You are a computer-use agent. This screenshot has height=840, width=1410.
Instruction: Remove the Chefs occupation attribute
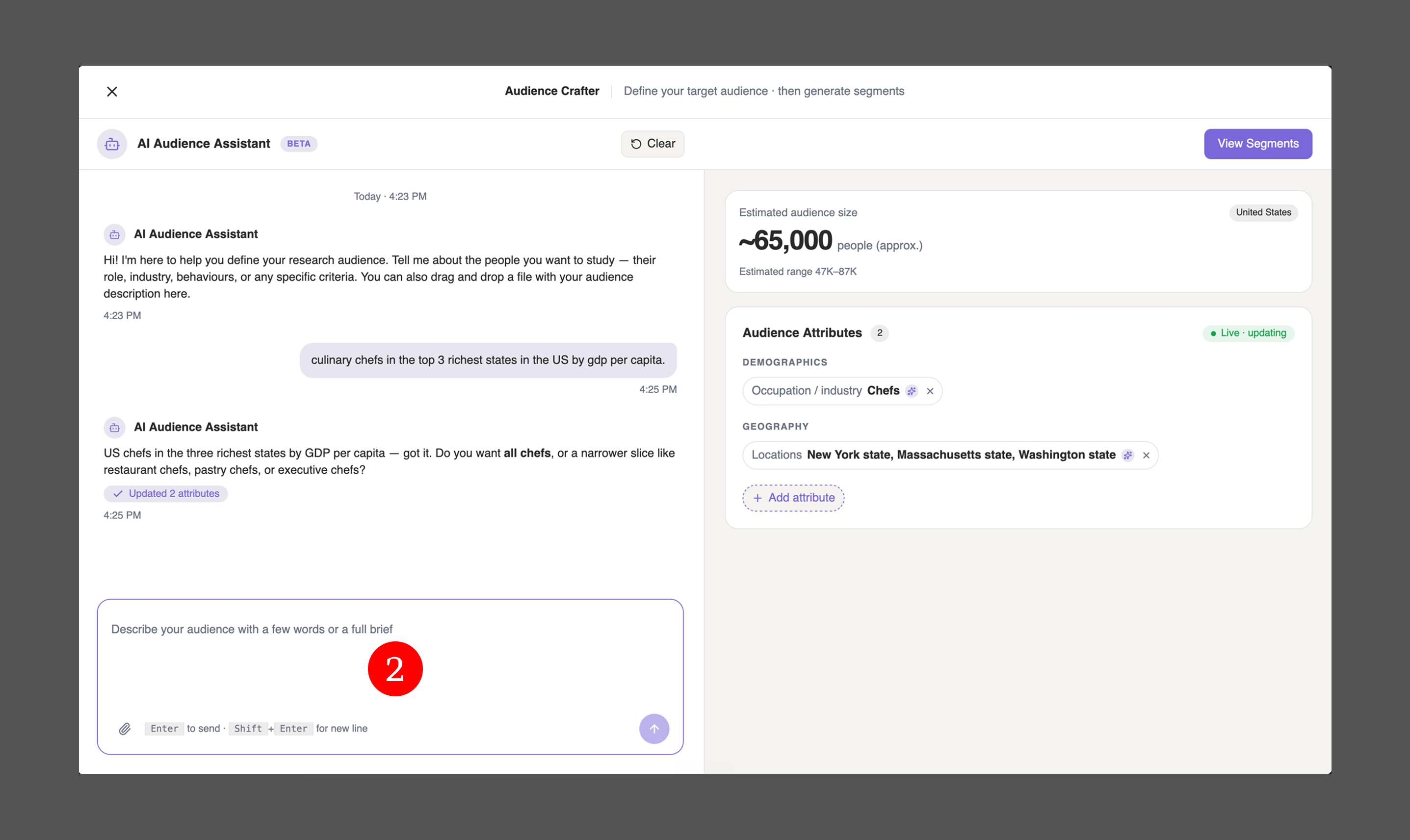coord(930,391)
